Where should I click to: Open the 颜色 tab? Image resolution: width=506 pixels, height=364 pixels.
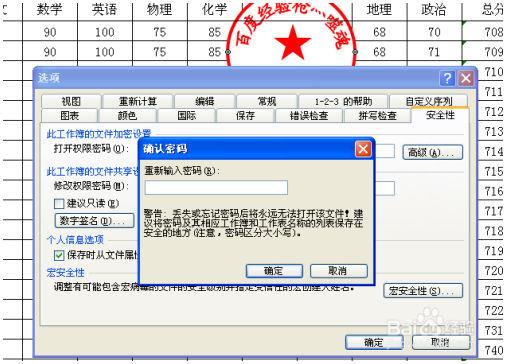click(127, 116)
